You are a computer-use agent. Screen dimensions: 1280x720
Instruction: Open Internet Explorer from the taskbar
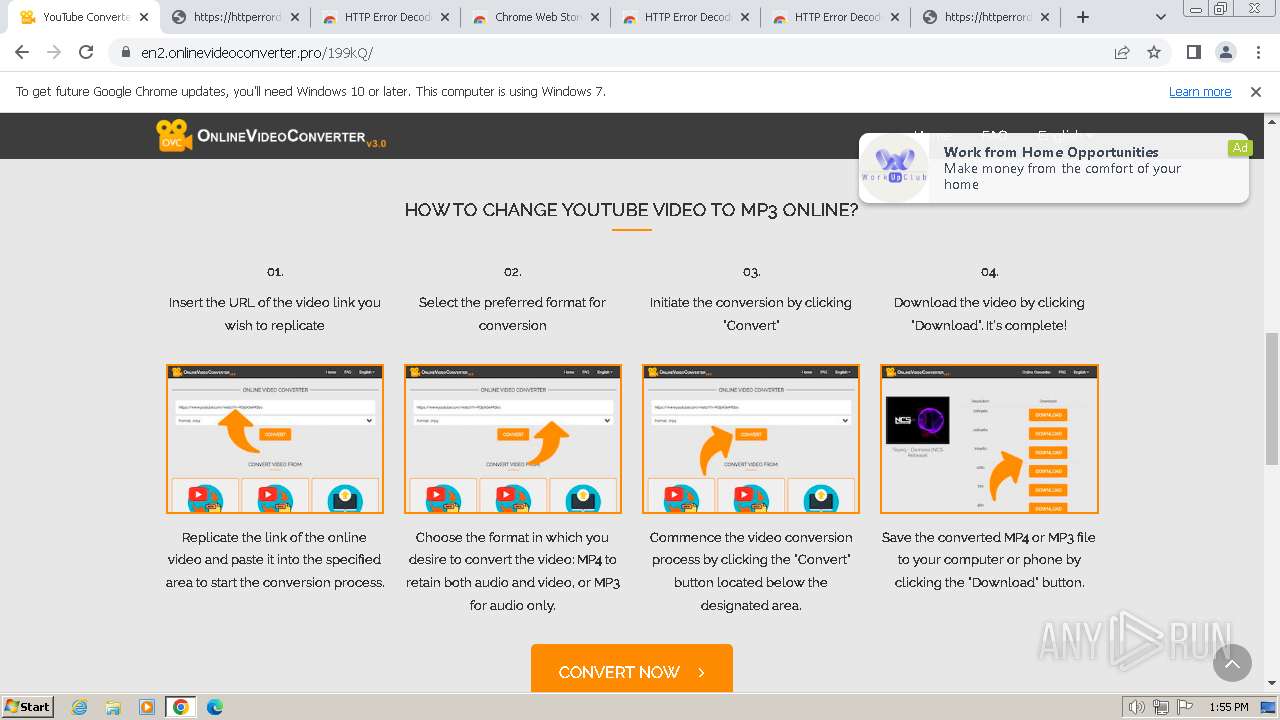80,707
